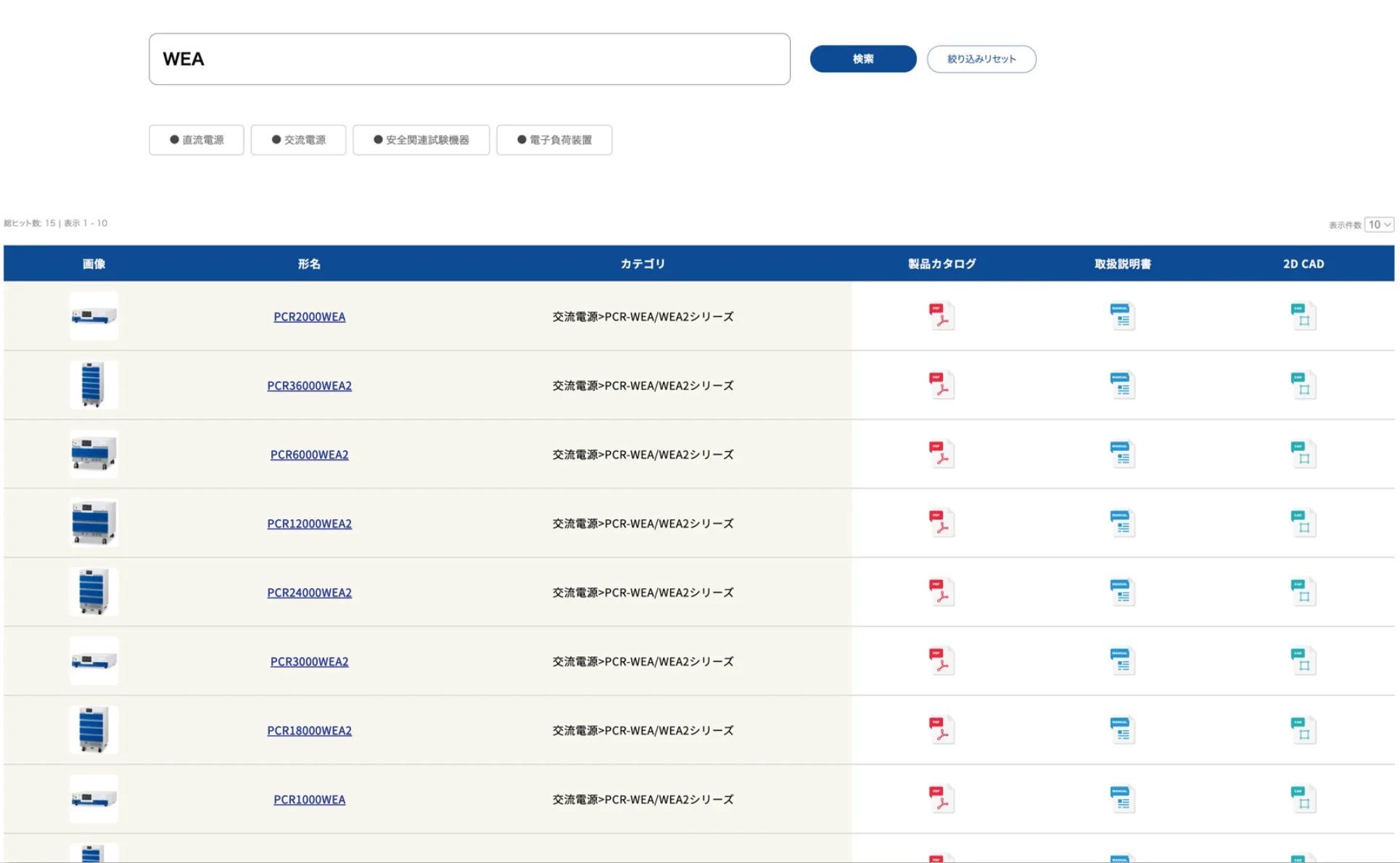This screenshot has height=863, width=1400.
Task: Click the カテゴリ column header
Action: (x=643, y=264)
